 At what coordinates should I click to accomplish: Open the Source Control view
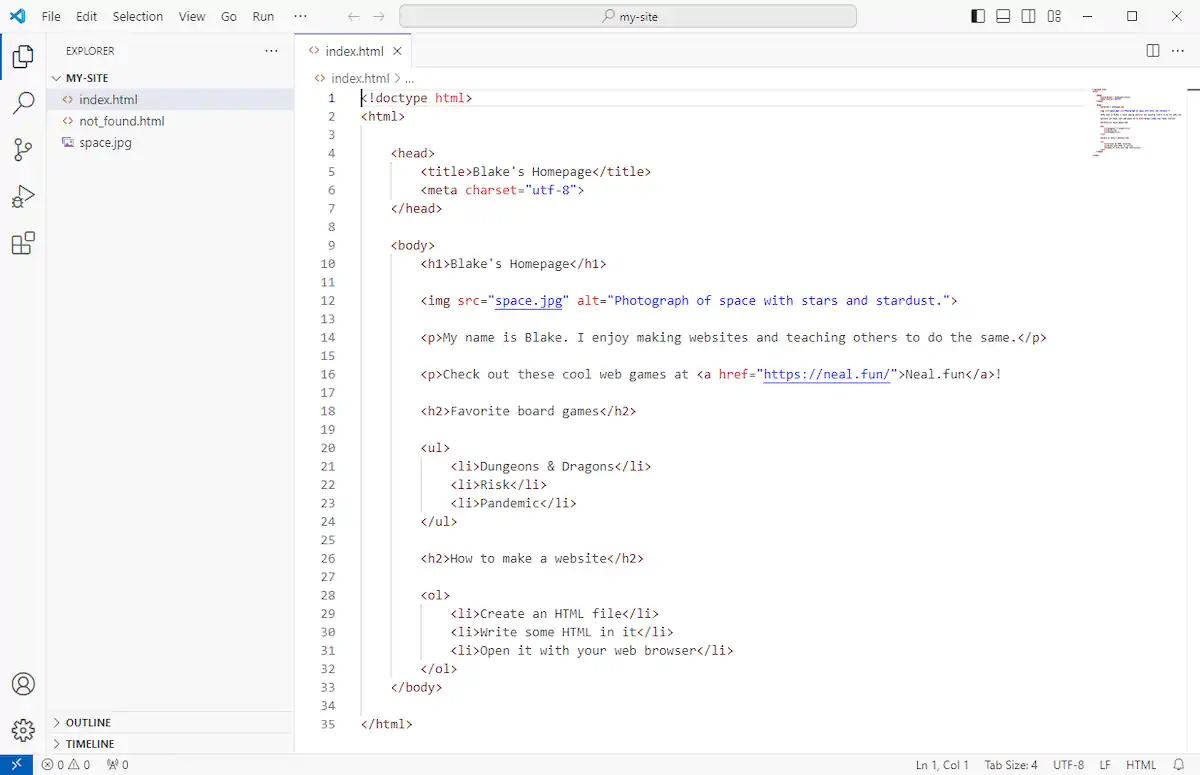click(23, 149)
